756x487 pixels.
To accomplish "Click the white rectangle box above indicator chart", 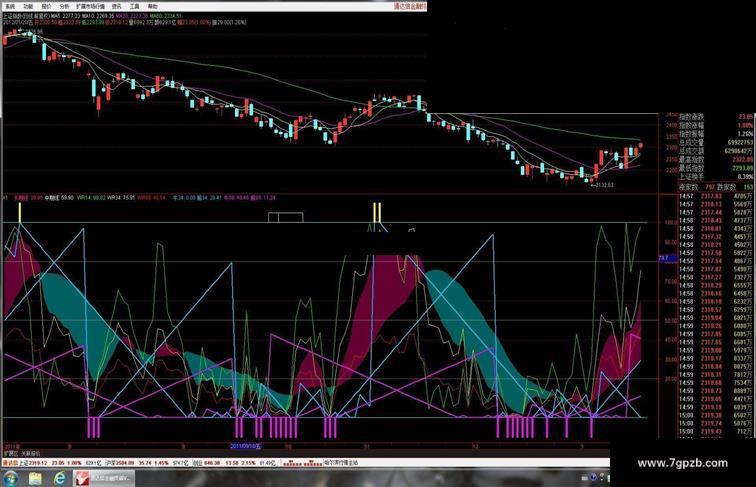I will pyautogui.click(x=286, y=217).
